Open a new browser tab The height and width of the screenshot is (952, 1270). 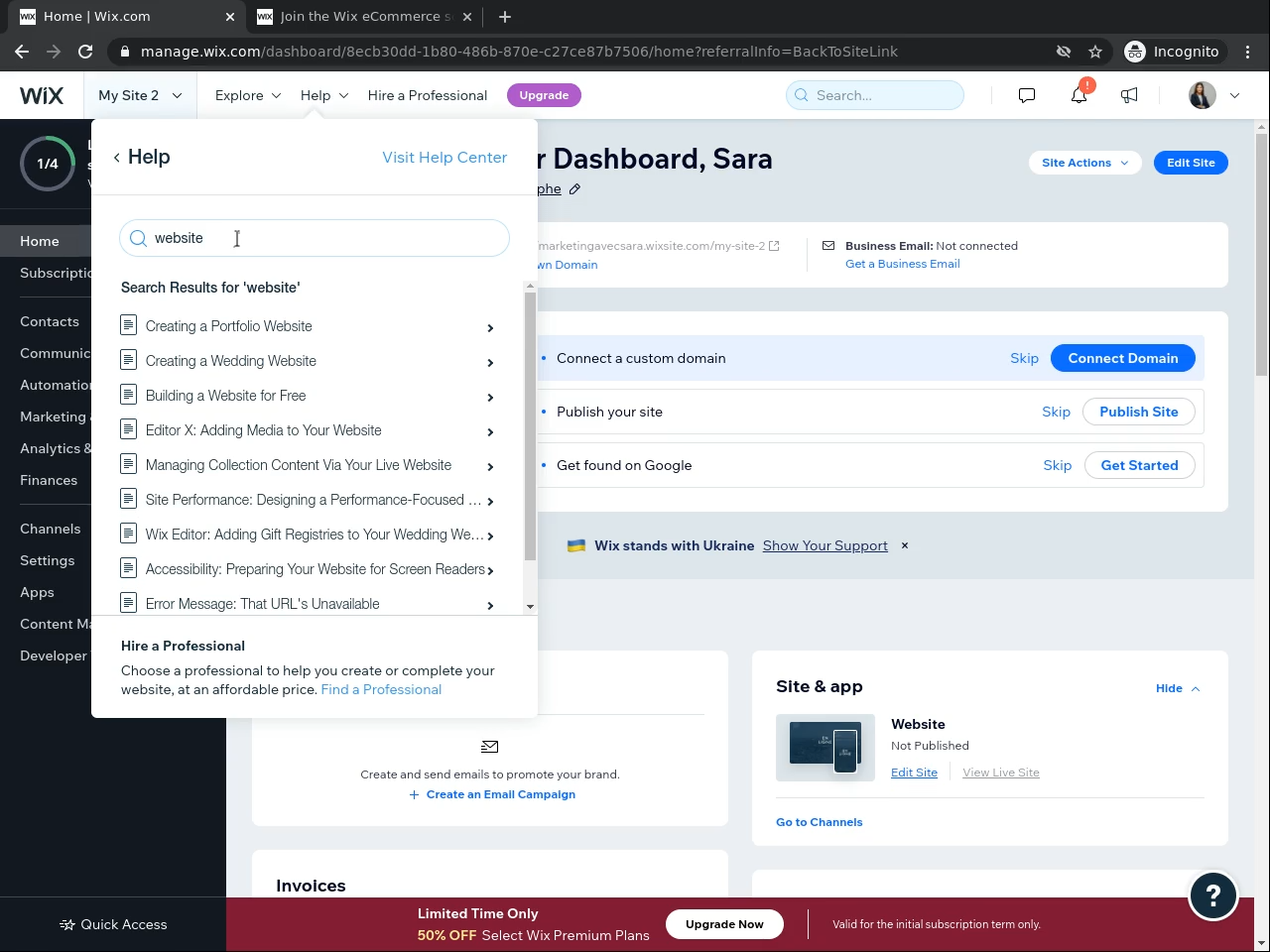505,17
